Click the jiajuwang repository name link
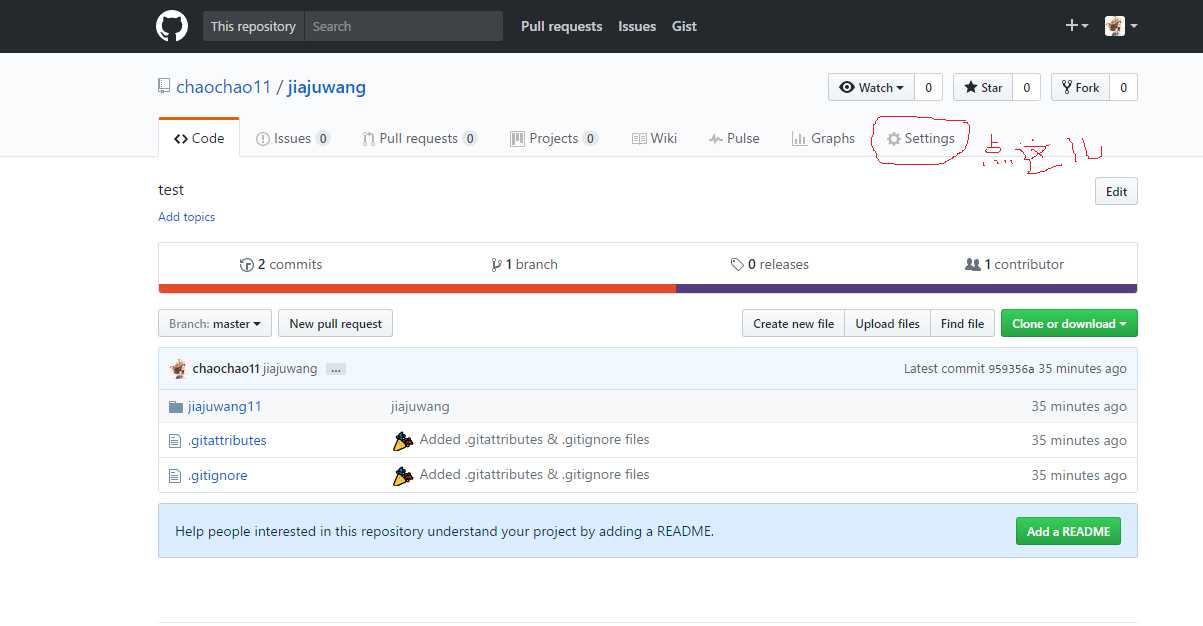The width and height of the screenshot is (1203, 626). click(327, 87)
